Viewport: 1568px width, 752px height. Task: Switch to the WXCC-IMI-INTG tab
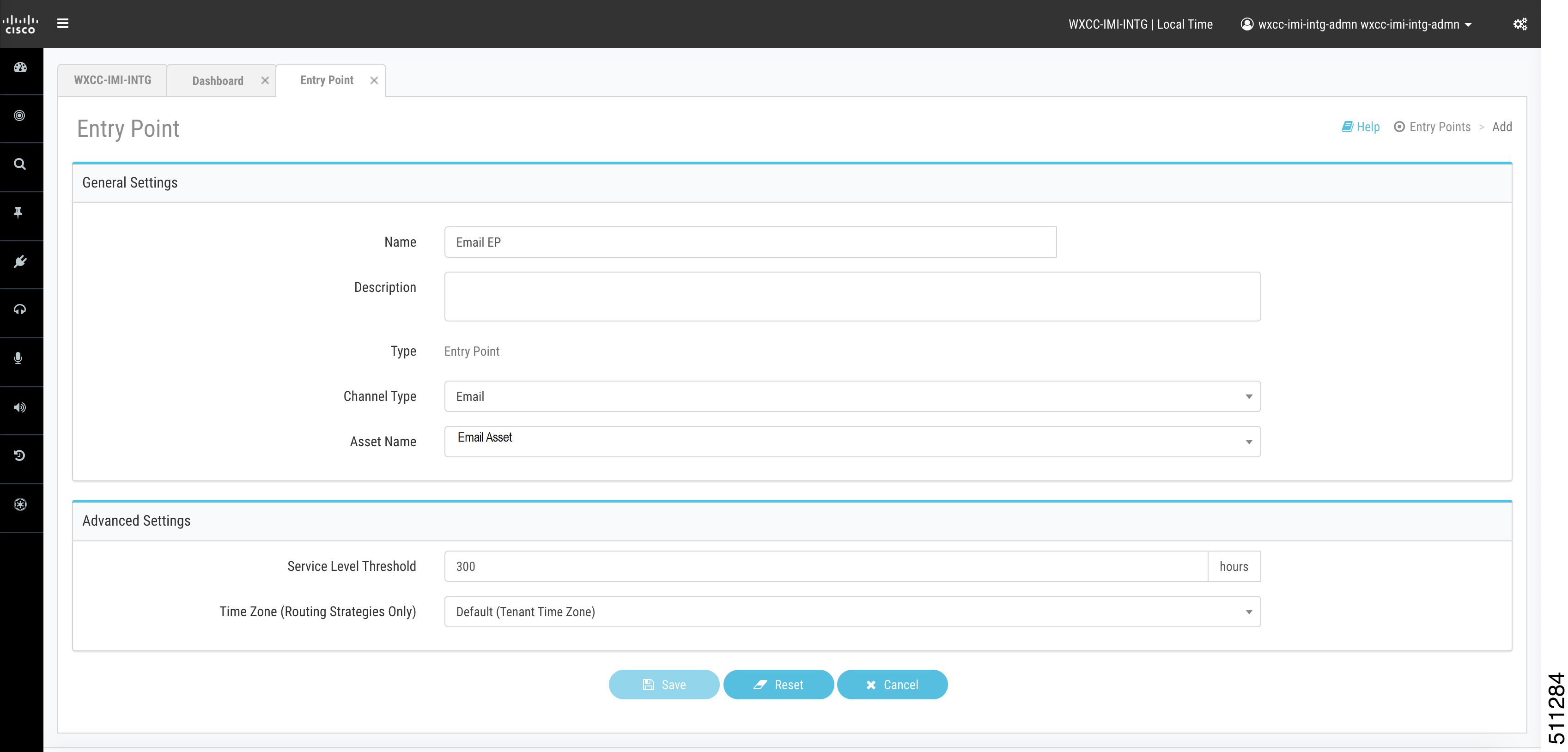tap(113, 80)
